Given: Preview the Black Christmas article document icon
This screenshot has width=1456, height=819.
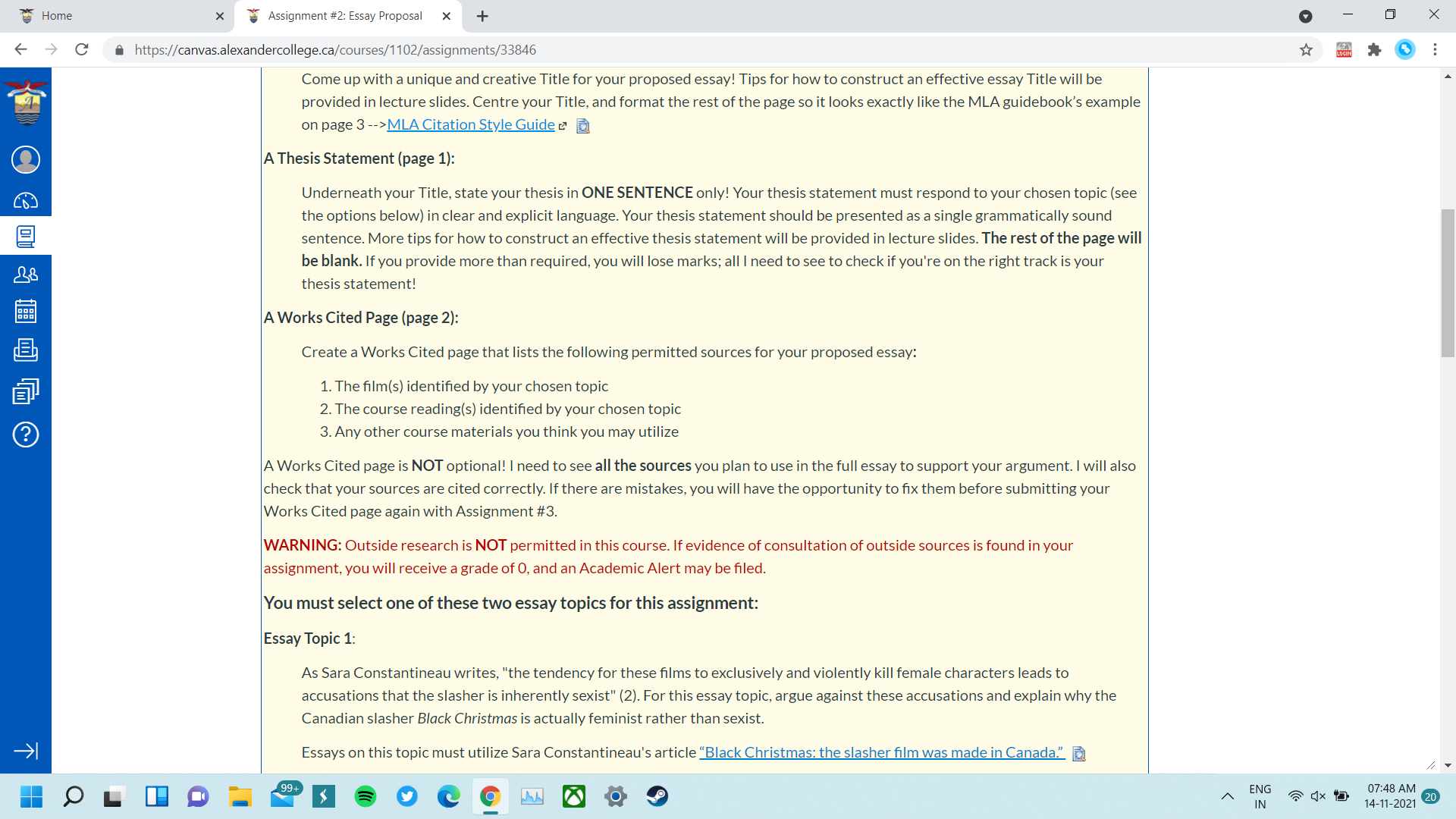Looking at the screenshot, I should point(1079,754).
